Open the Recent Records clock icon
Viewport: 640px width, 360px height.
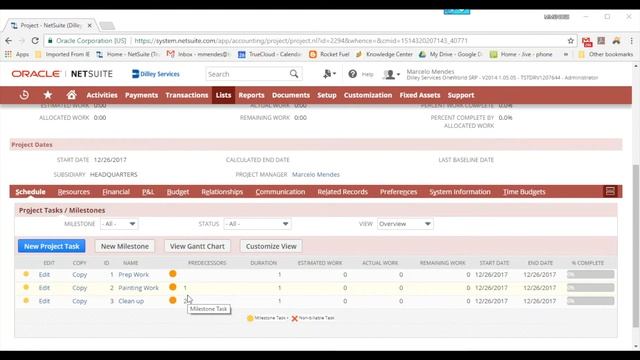[24, 95]
